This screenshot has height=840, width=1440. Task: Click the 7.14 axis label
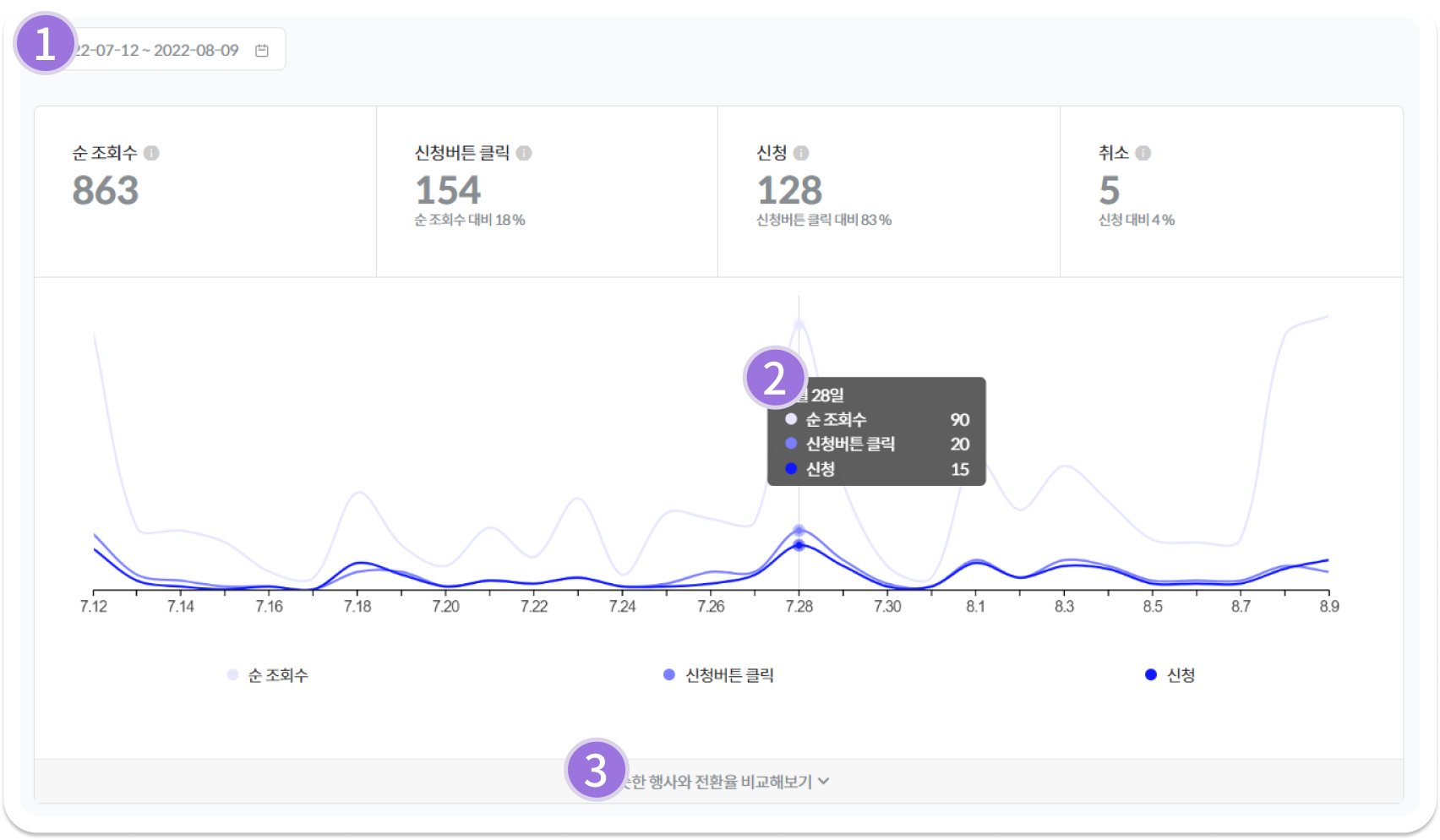pos(181,606)
